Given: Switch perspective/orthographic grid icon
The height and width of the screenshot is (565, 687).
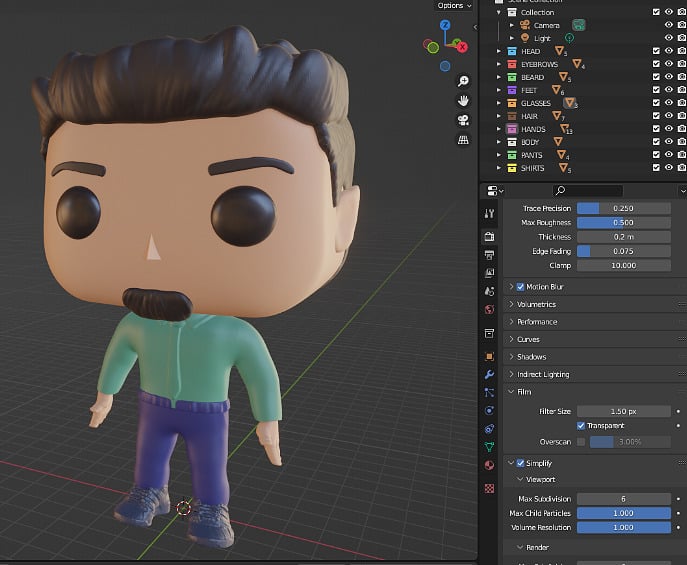Looking at the screenshot, I should tap(463, 140).
